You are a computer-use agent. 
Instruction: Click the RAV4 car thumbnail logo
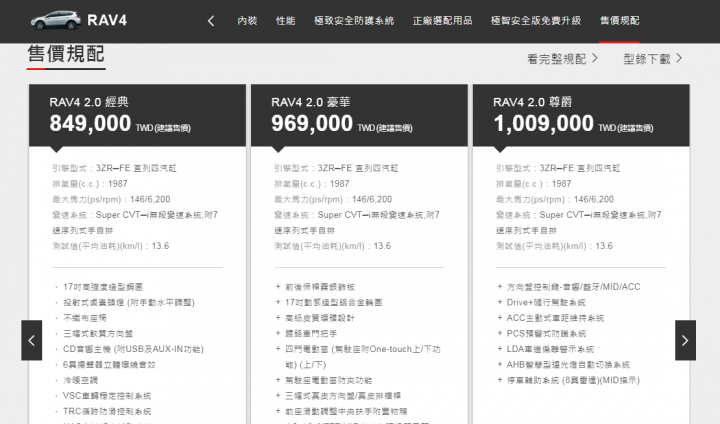(x=56, y=20)
